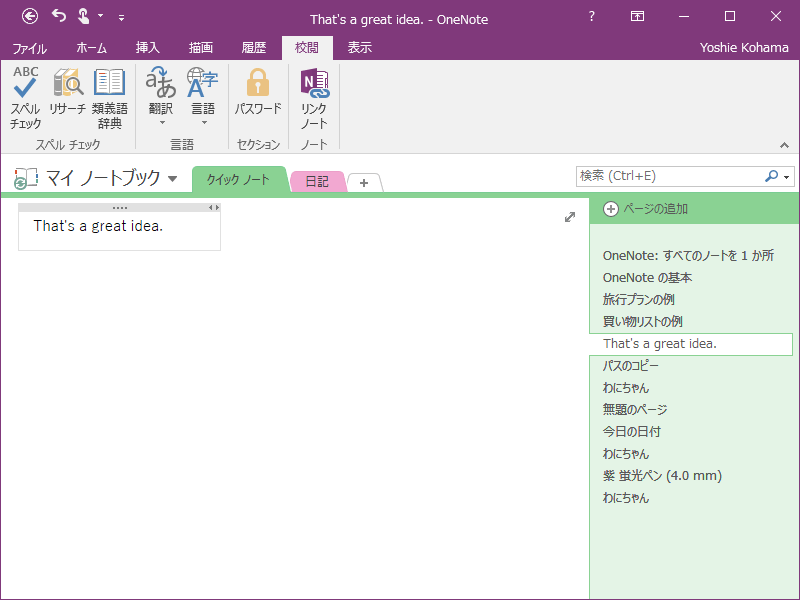800x600 pixels.
Task: Open the リサーチ research tool
Action: click(68, 92)
